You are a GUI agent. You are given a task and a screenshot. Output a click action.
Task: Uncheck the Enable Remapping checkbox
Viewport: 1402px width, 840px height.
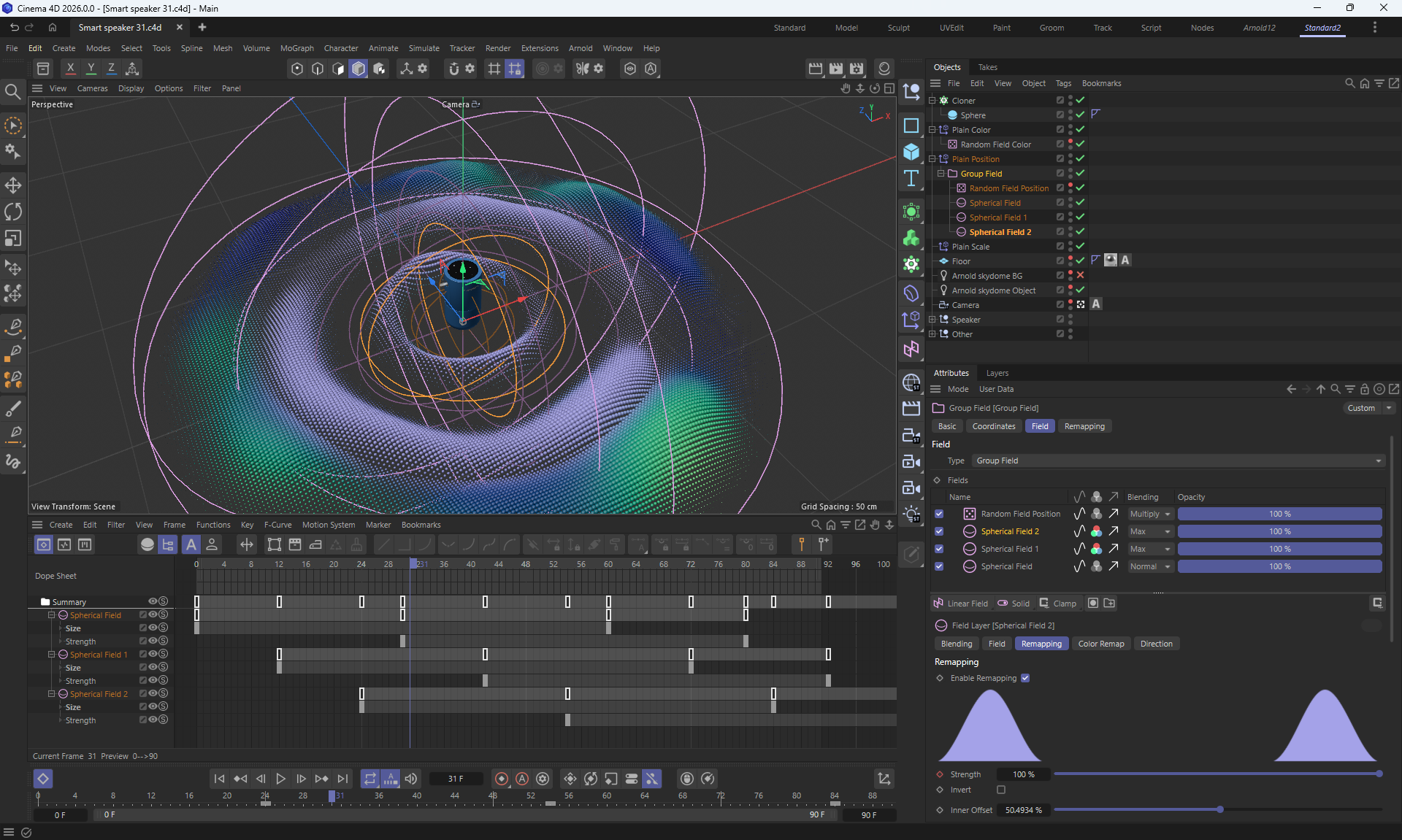(1025, 678)
